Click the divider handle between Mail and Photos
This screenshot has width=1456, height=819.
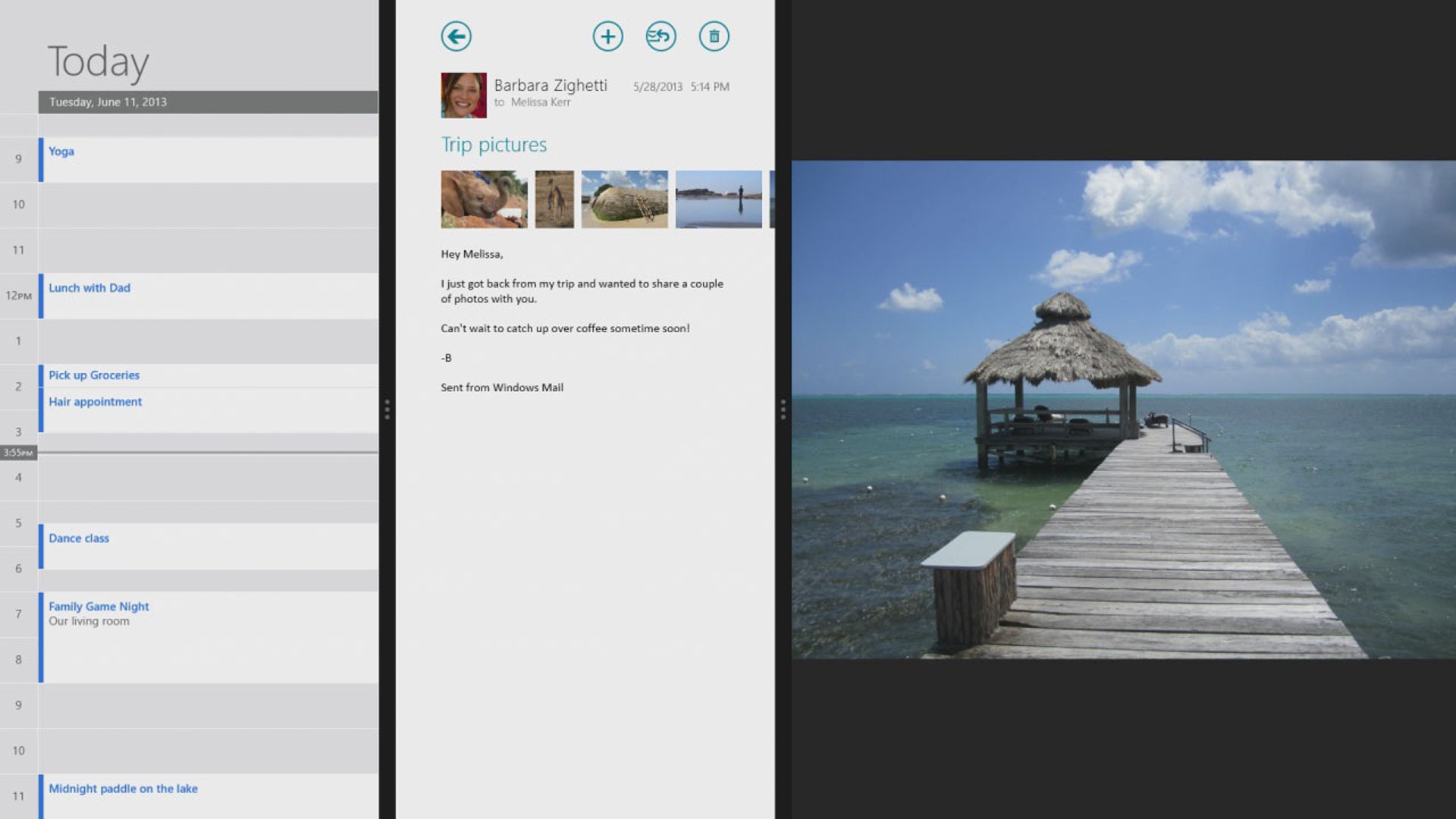[782, 409]
